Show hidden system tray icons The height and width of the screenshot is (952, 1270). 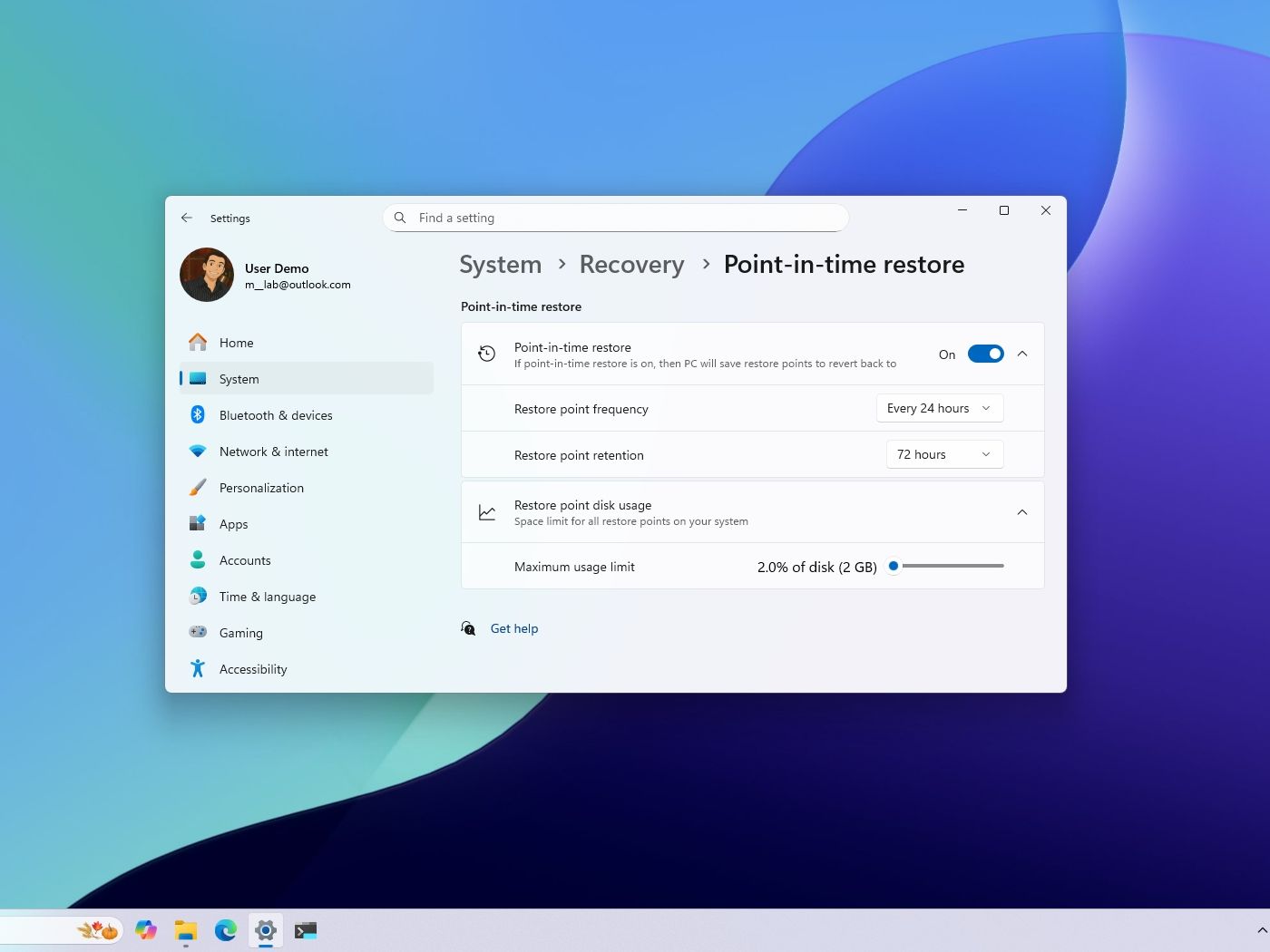[x=1261, y=930]
